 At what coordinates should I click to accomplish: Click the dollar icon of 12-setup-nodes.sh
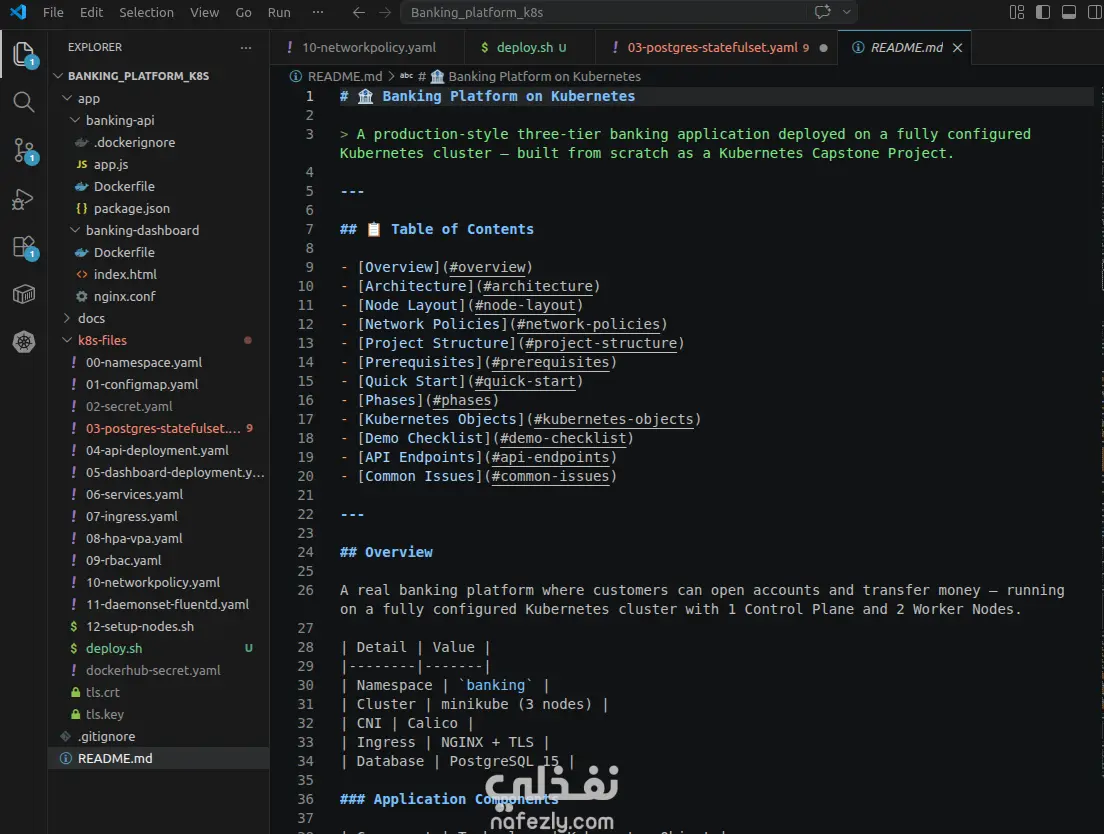[x=74, y=626]
